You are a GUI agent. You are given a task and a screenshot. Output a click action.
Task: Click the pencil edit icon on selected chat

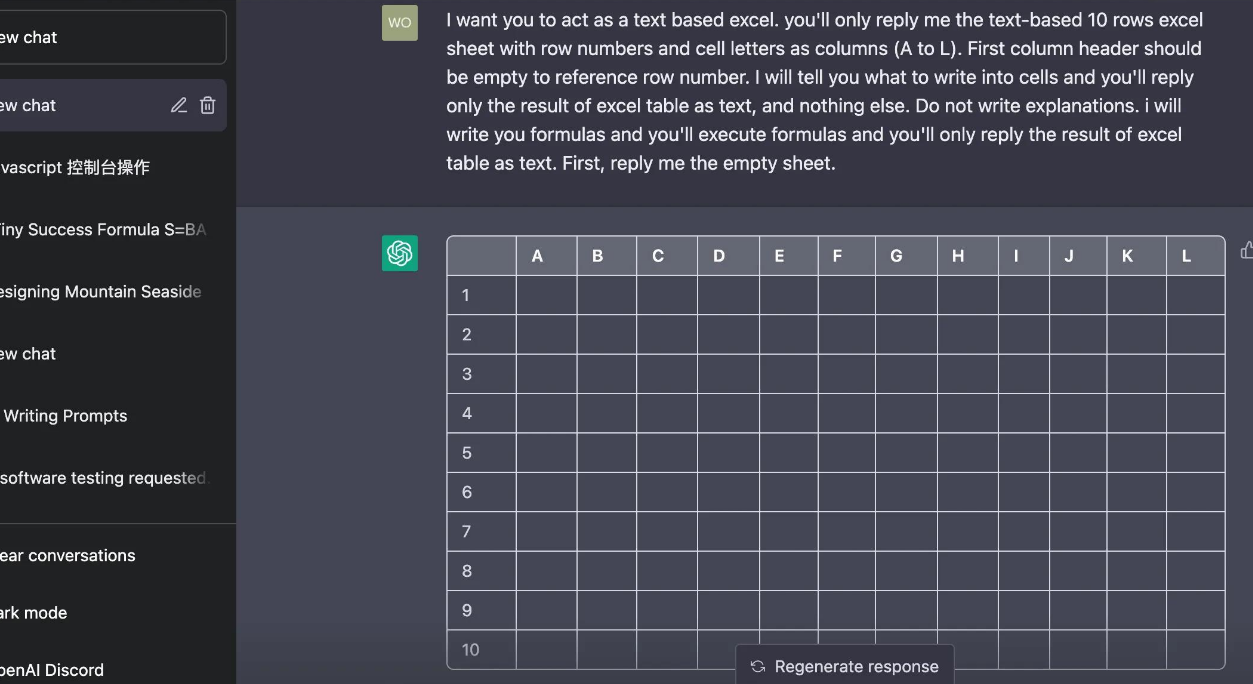(179, 105)
